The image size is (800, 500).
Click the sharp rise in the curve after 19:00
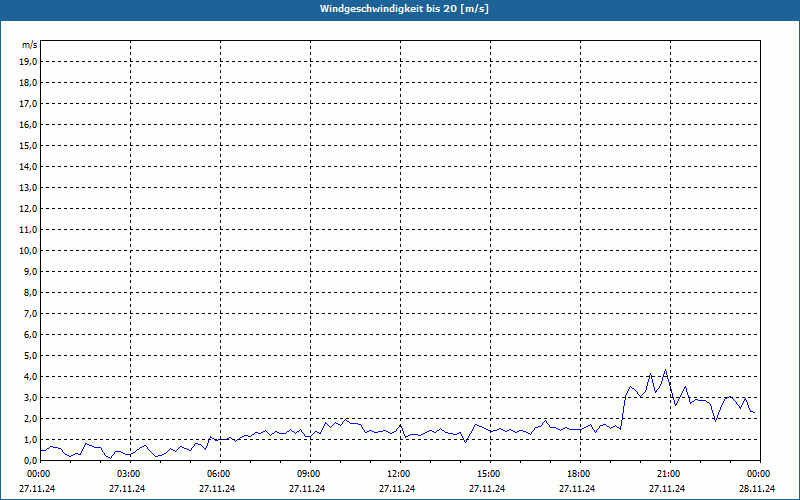click(623, 412)
